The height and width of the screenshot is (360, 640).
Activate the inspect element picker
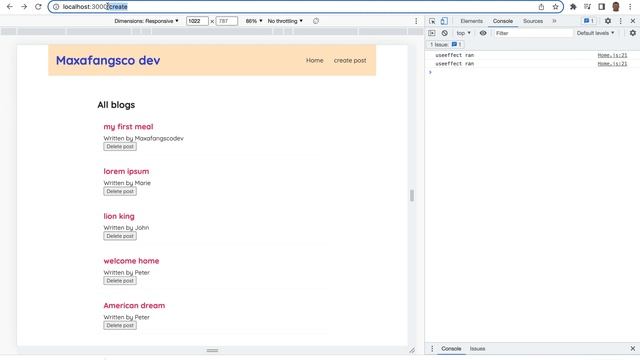tap(432, 21)
